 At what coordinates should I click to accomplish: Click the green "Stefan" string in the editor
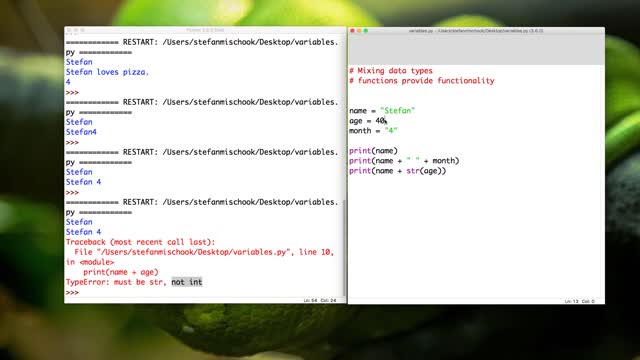pyautogui.click(x=398, y=111)
